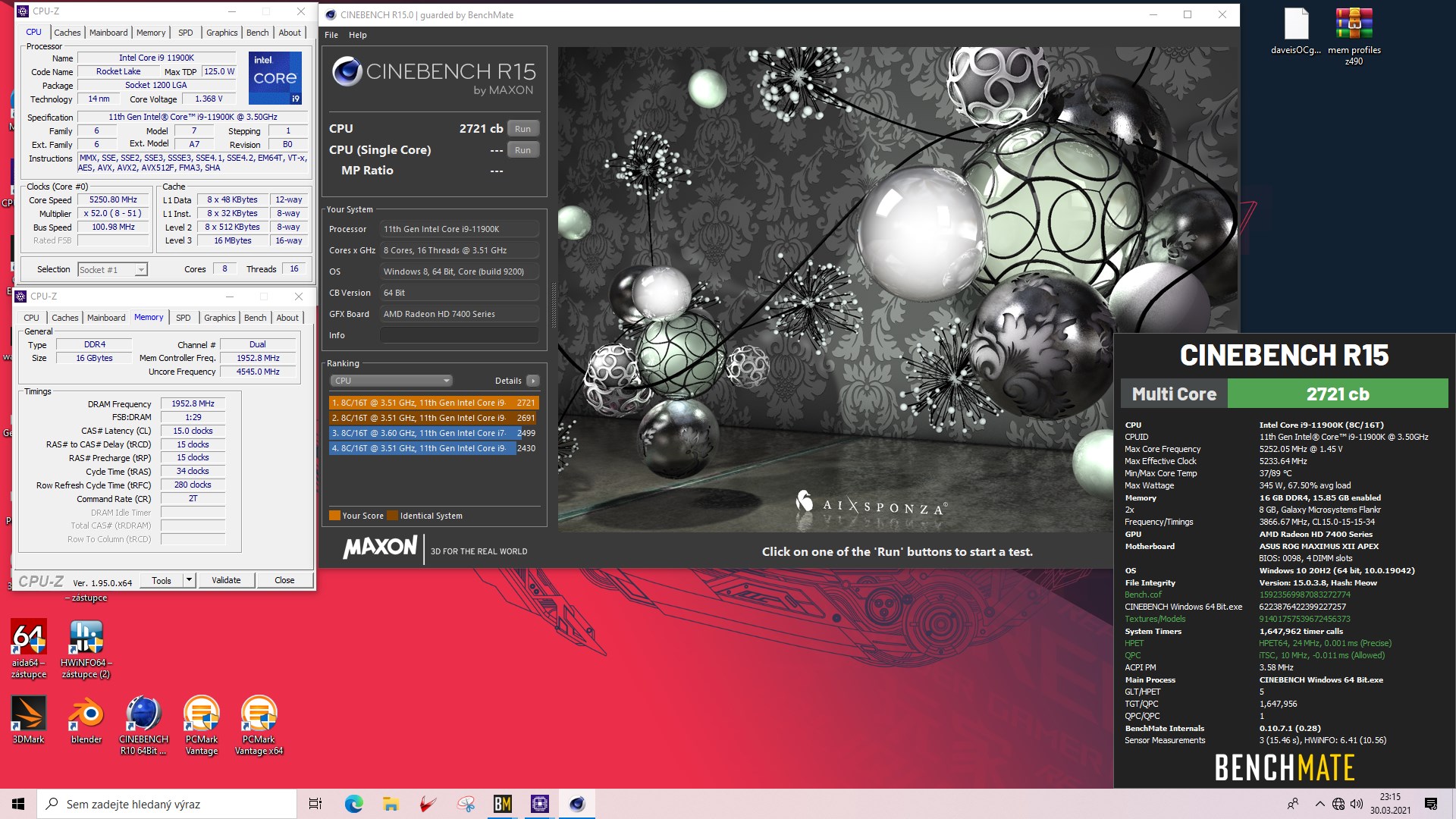Open the Ranking CPU dropdown
1456x819 pixels.
coord(391,381)
